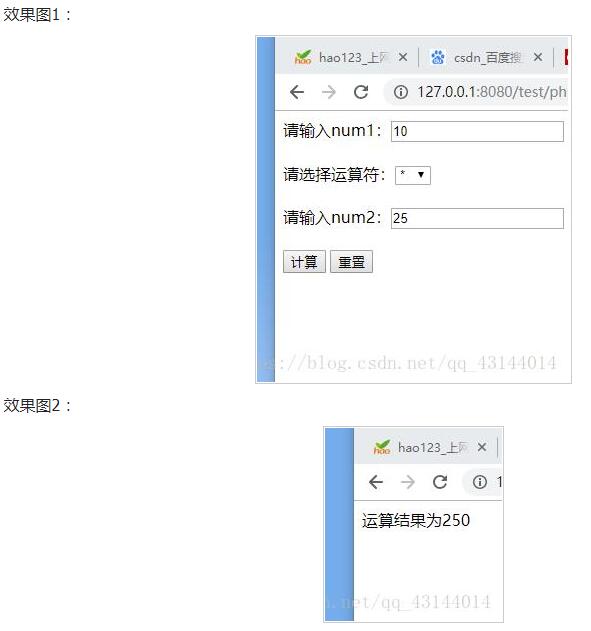Select the hao123_上网 tab in top browser
591x631 pixels.
351,57
